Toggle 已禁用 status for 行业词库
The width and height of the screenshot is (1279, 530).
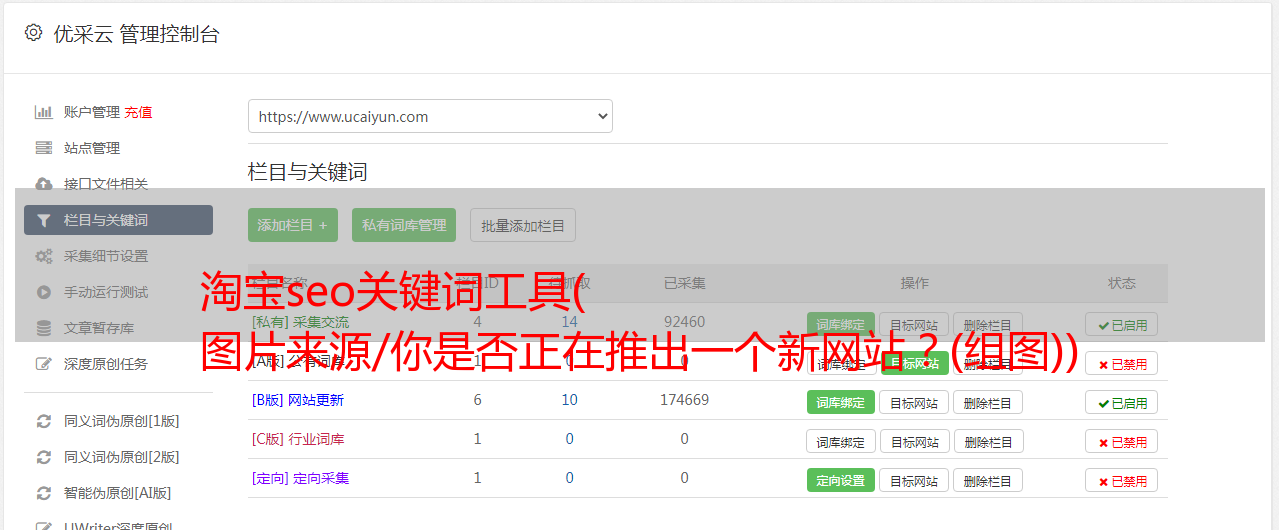pyautogui.click(x=1122, y=442)
